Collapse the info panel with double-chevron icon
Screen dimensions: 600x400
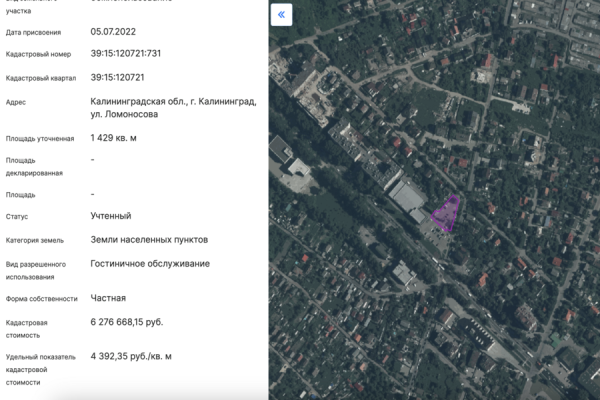282,15
